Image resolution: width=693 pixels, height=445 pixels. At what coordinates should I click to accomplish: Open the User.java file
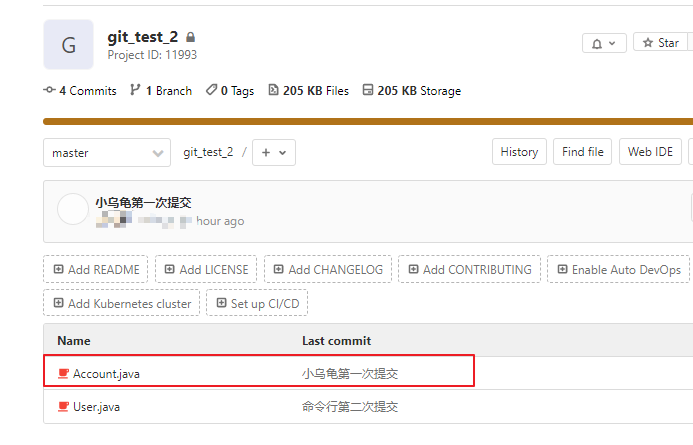tap(96, 407)
